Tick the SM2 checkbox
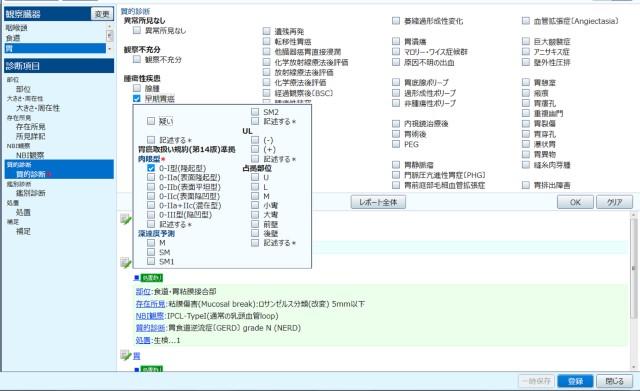 255,111
